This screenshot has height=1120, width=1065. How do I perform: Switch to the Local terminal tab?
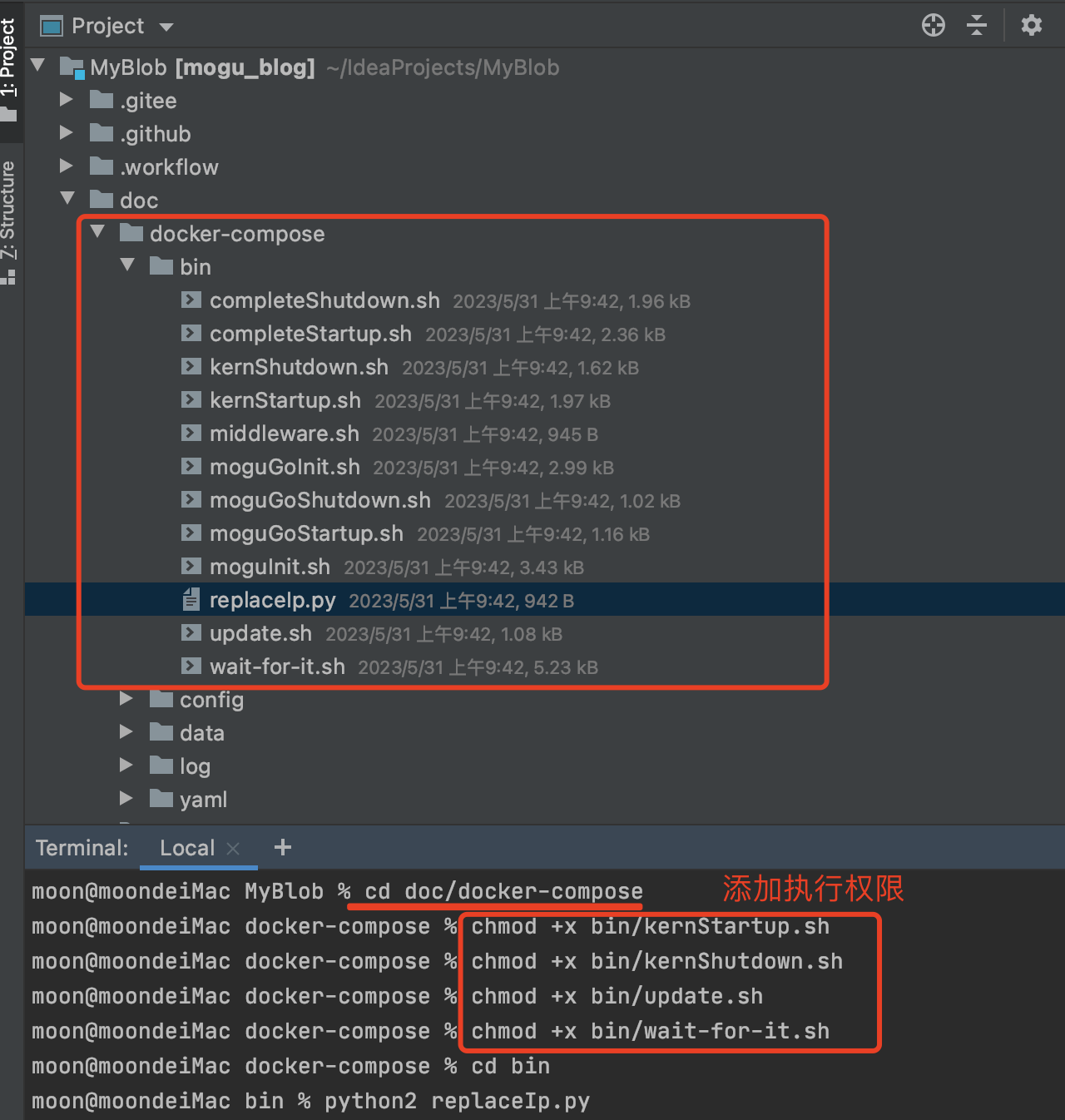point(187,848)
